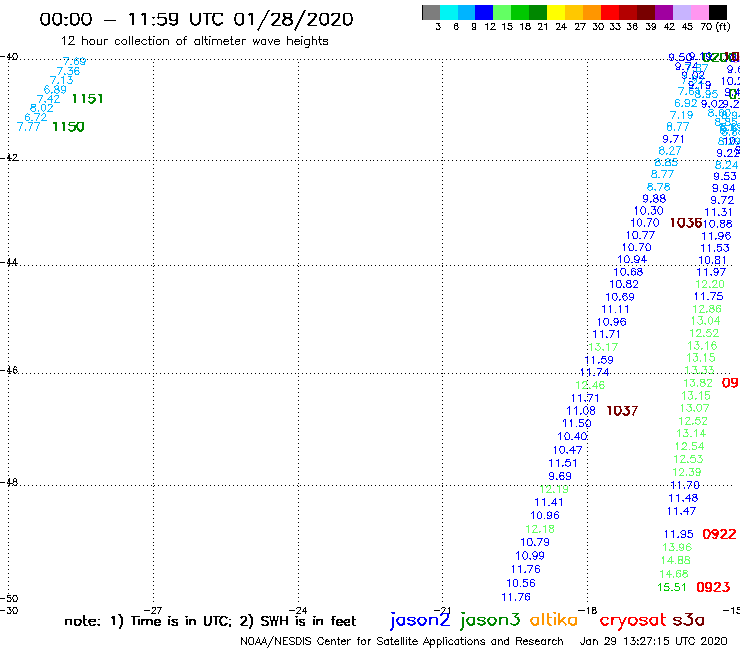Click the wave height value 12.46
This screenshot has height=650, width=740.
tap(590, 385)
